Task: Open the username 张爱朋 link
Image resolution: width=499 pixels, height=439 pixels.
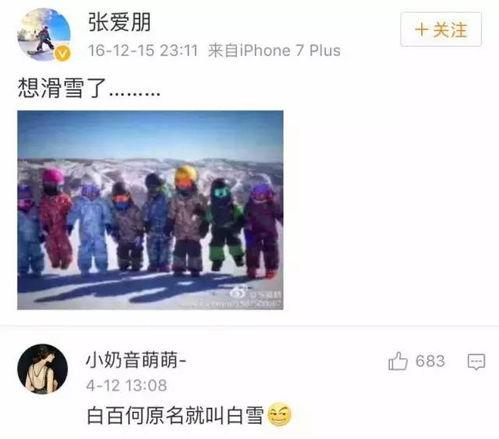Action: click(120, 22)
